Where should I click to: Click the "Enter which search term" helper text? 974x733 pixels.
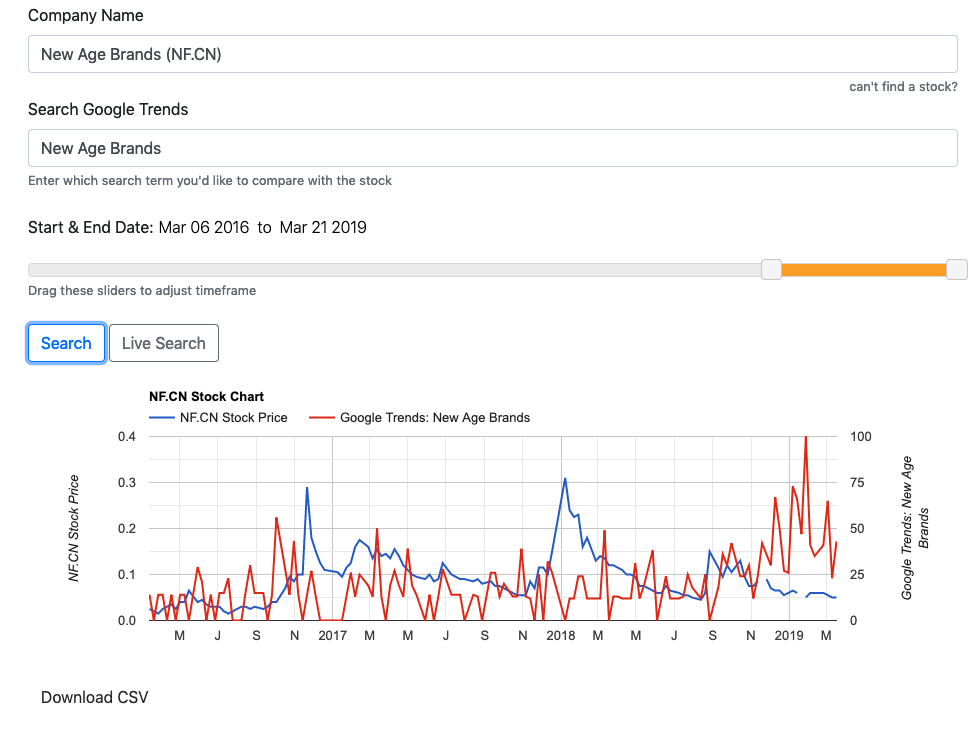[x=210, y=180]
